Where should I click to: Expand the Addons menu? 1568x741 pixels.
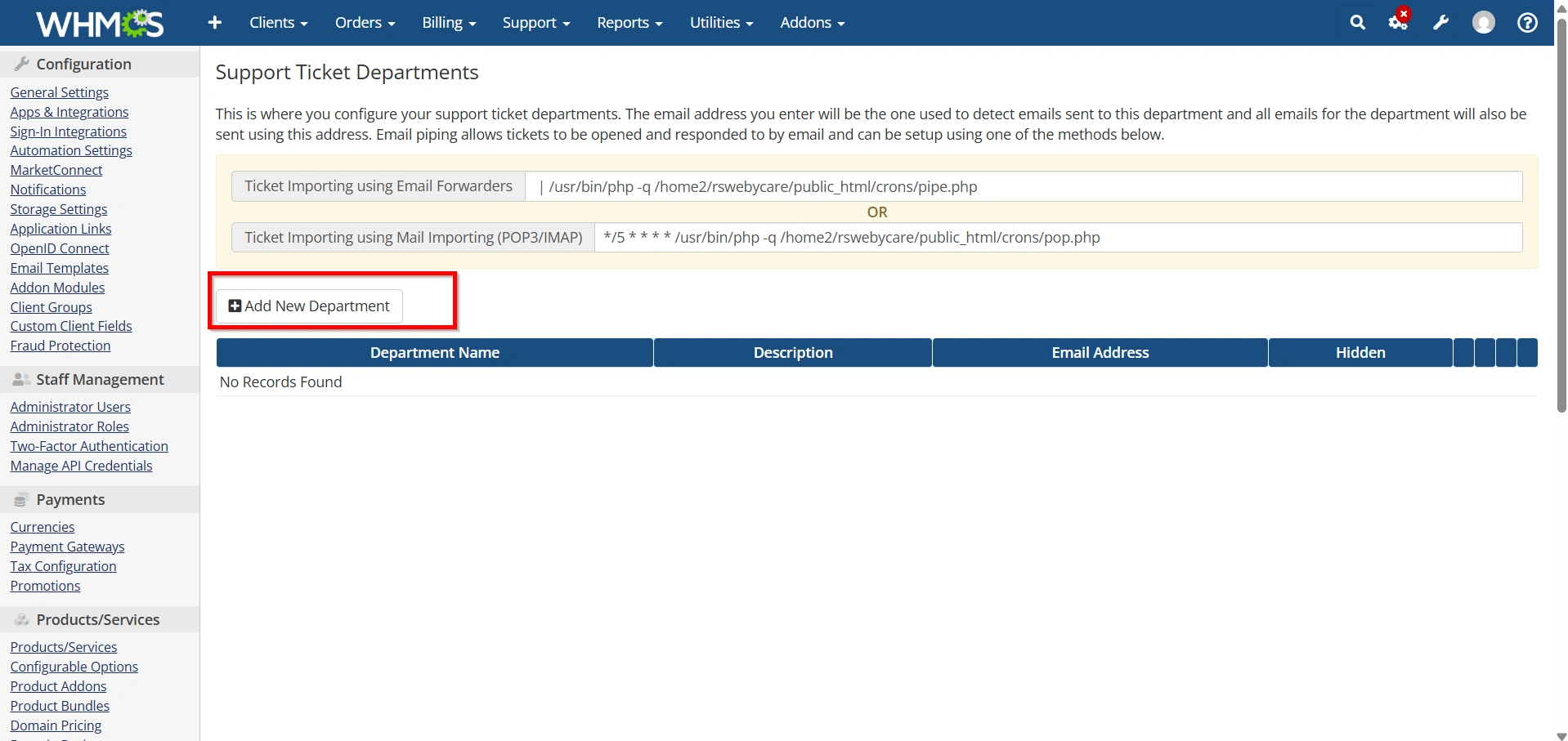tap(812, 23)
